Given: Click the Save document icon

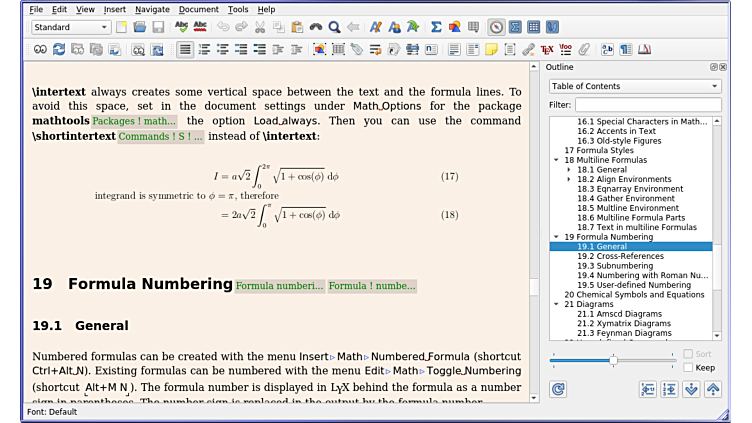Looking at the screenshot, I should point(157,28).
